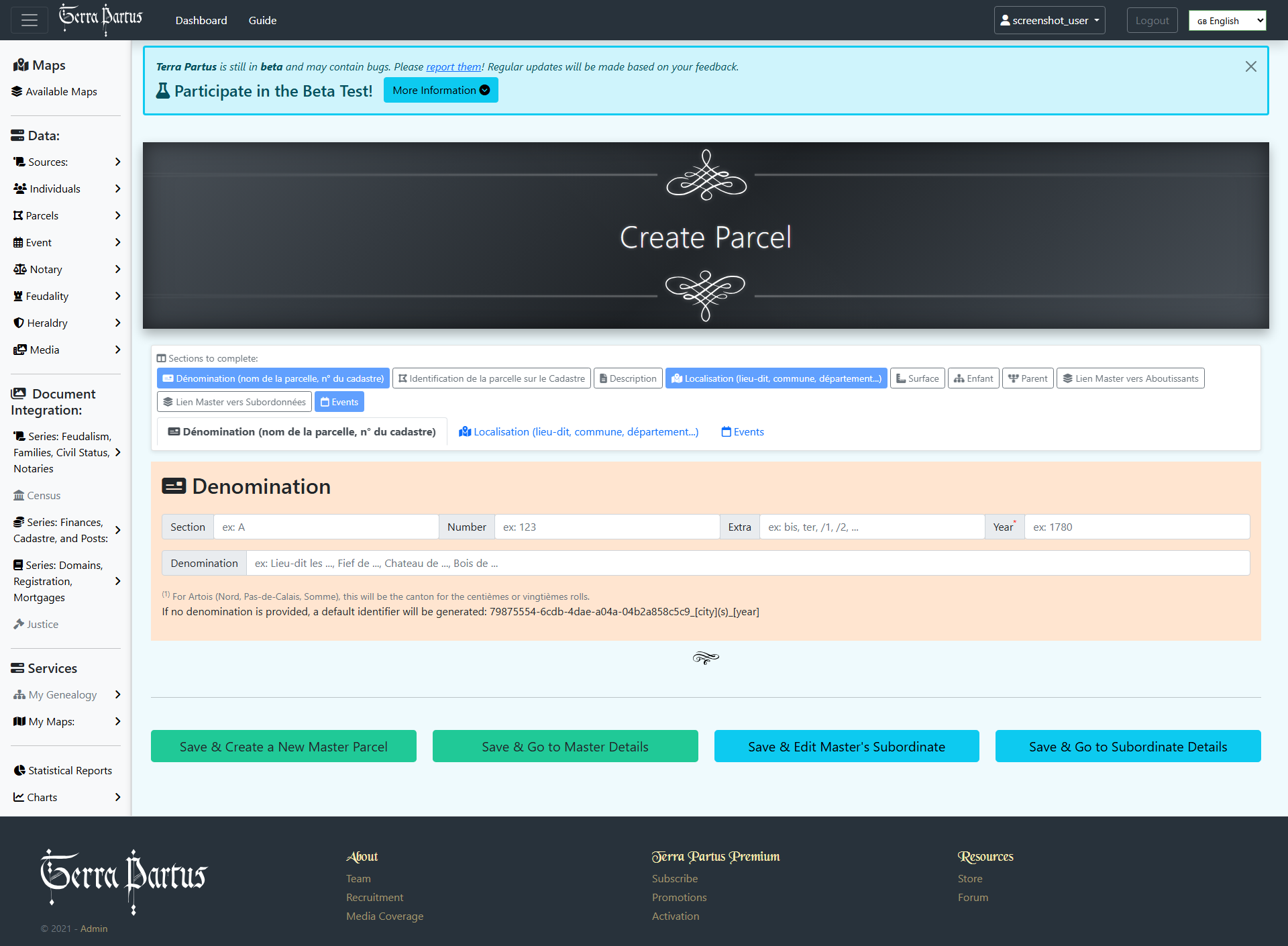Click the Terra Partus header logo
Image resolution: width=1288 pixels, height=946 pixels.
(101, 19)
